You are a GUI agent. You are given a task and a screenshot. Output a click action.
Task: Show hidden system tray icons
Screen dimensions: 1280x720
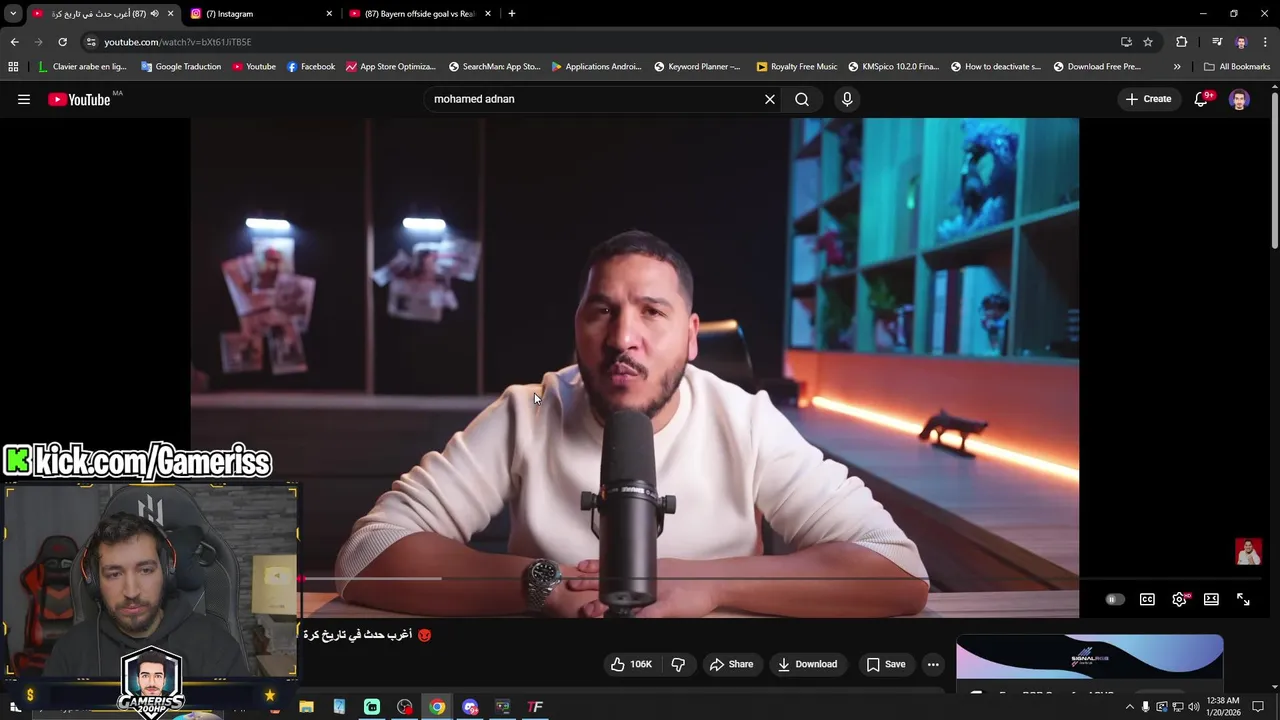[x=1130, y=707]
